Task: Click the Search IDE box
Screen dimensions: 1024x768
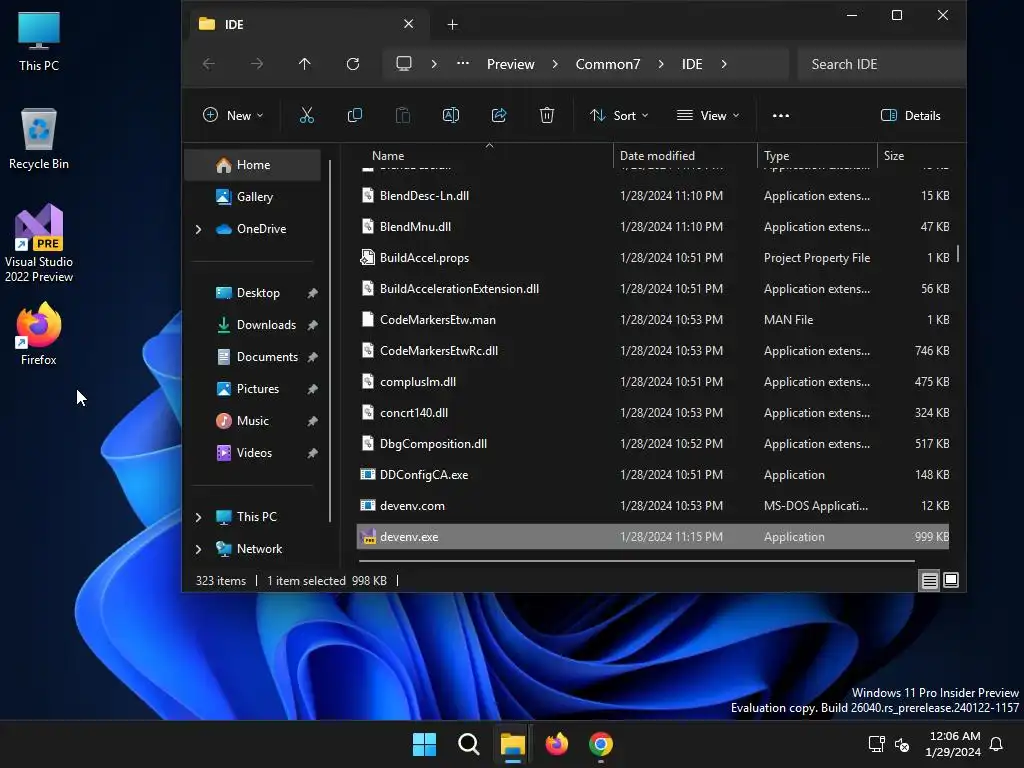Action: point(882,64)
